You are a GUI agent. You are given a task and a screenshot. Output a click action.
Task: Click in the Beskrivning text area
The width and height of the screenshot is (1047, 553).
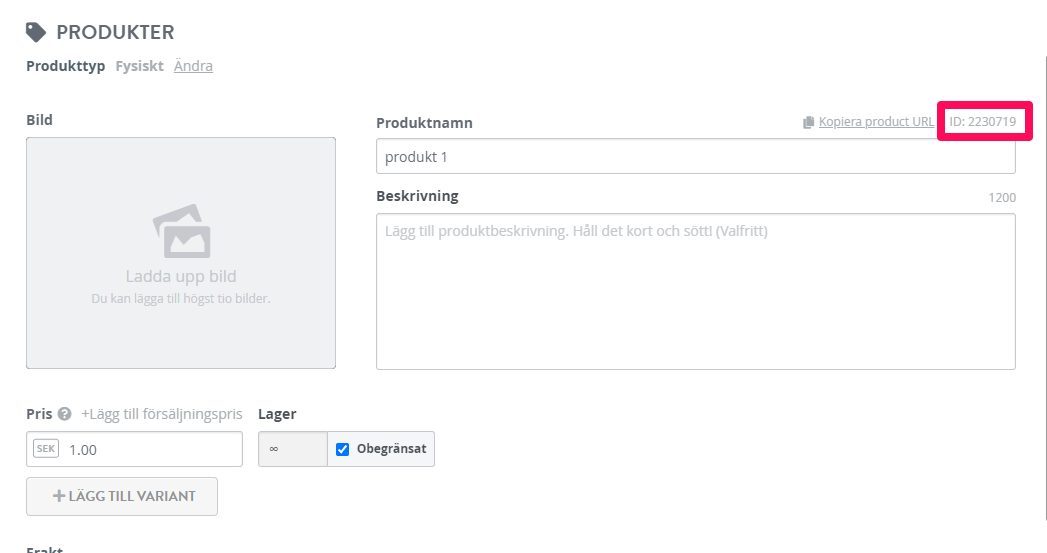coord(696,291)
